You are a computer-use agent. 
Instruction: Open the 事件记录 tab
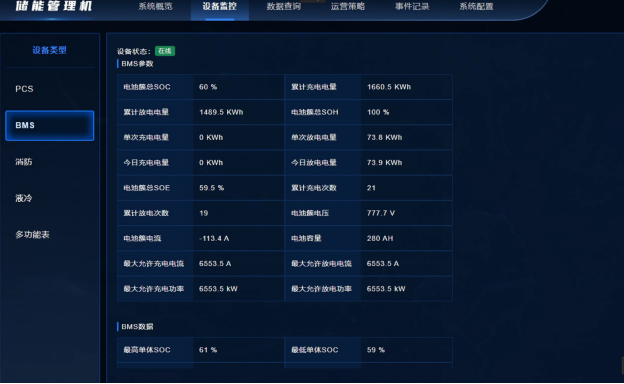tap(412, 6)
